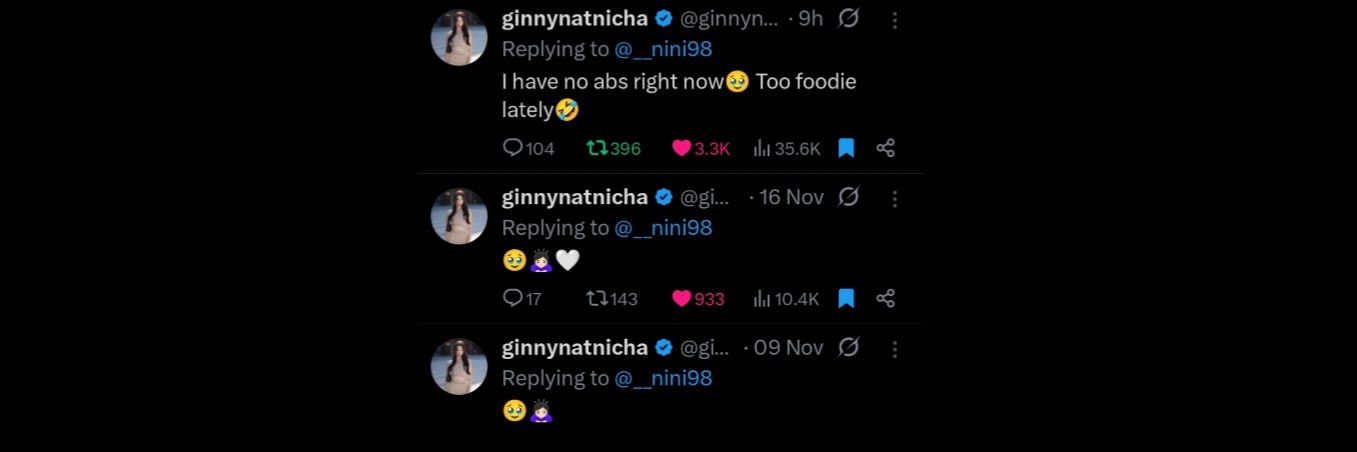The width and height of the screenshot is (1357, 452).
Task: Unlike the tweet with 933 likes
Action: click(x=682, y=298)
